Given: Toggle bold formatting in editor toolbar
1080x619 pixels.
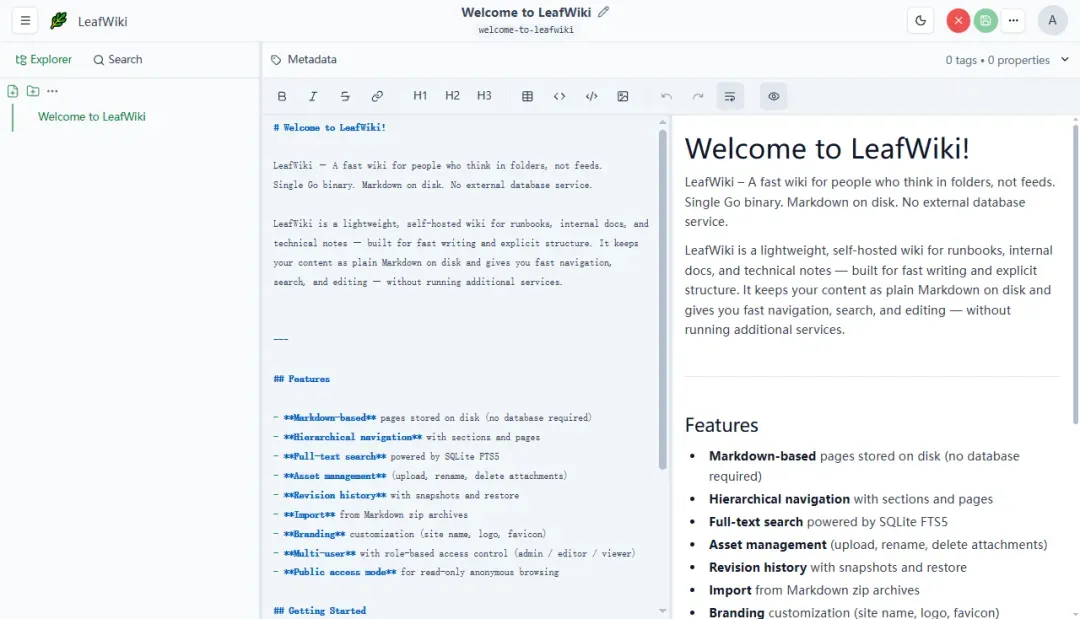Looking at the screenshot, I should 282,96.
